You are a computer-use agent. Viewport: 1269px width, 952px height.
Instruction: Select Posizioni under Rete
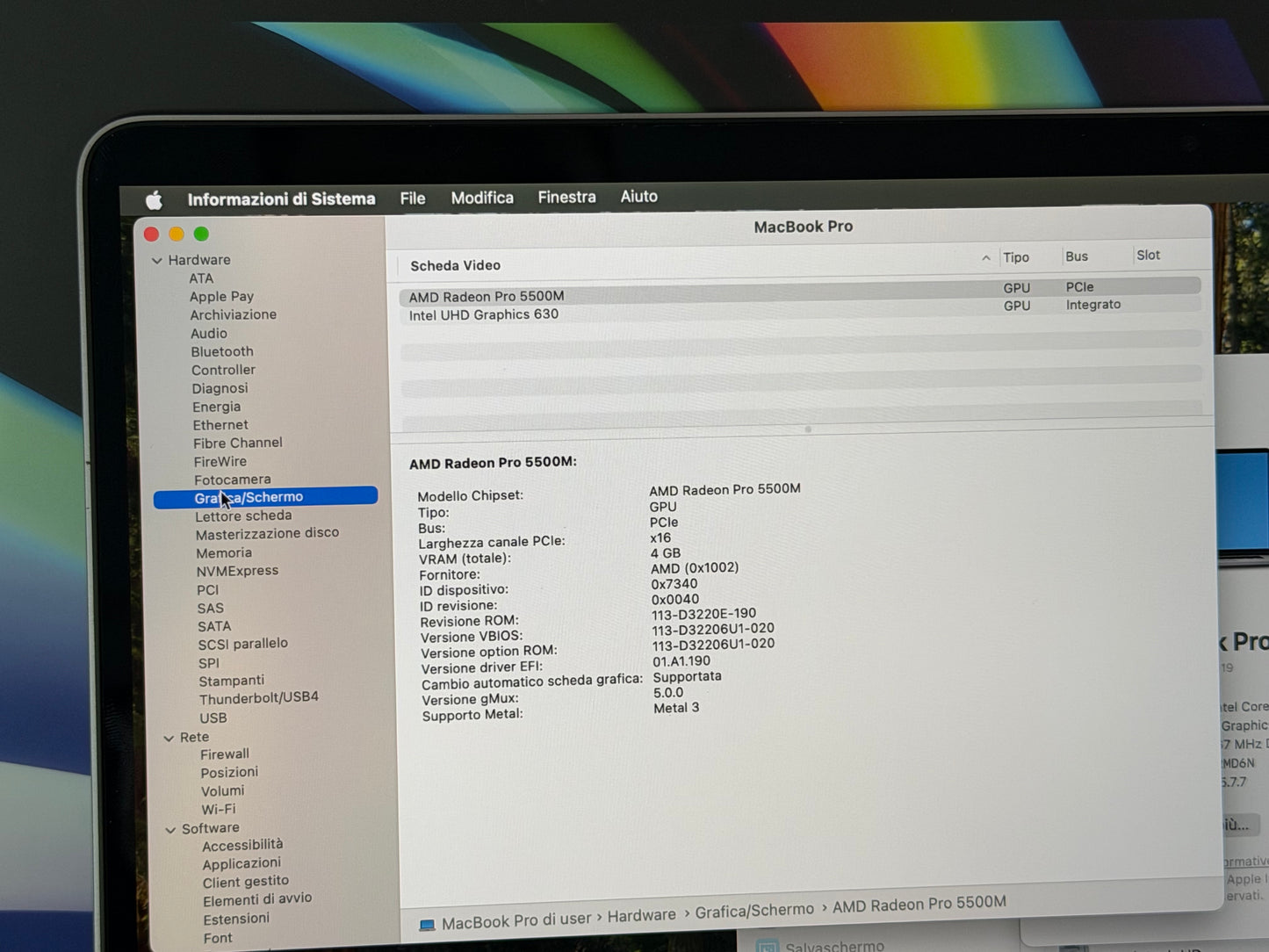coord(229,772)
